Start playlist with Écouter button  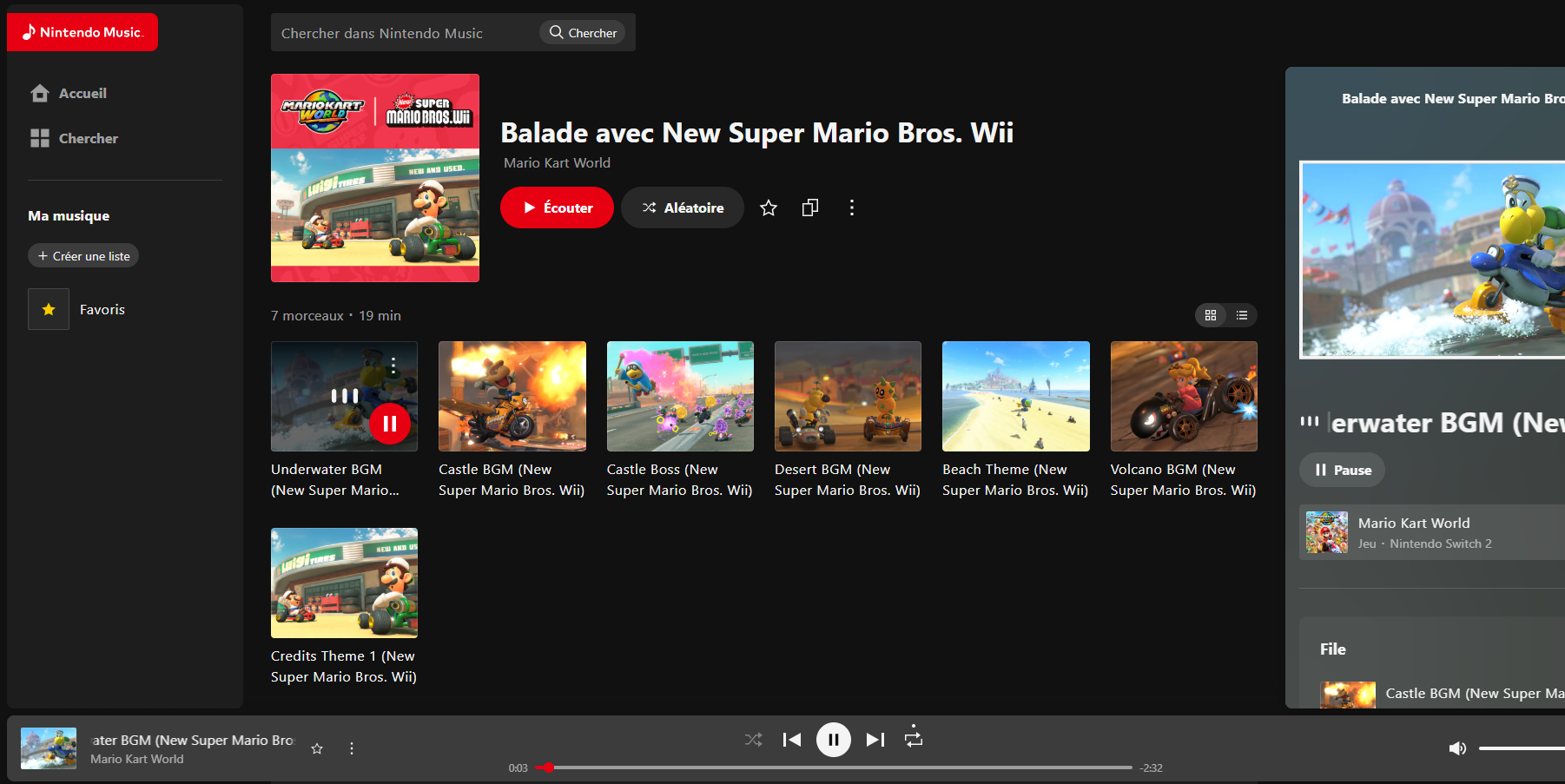557,208
